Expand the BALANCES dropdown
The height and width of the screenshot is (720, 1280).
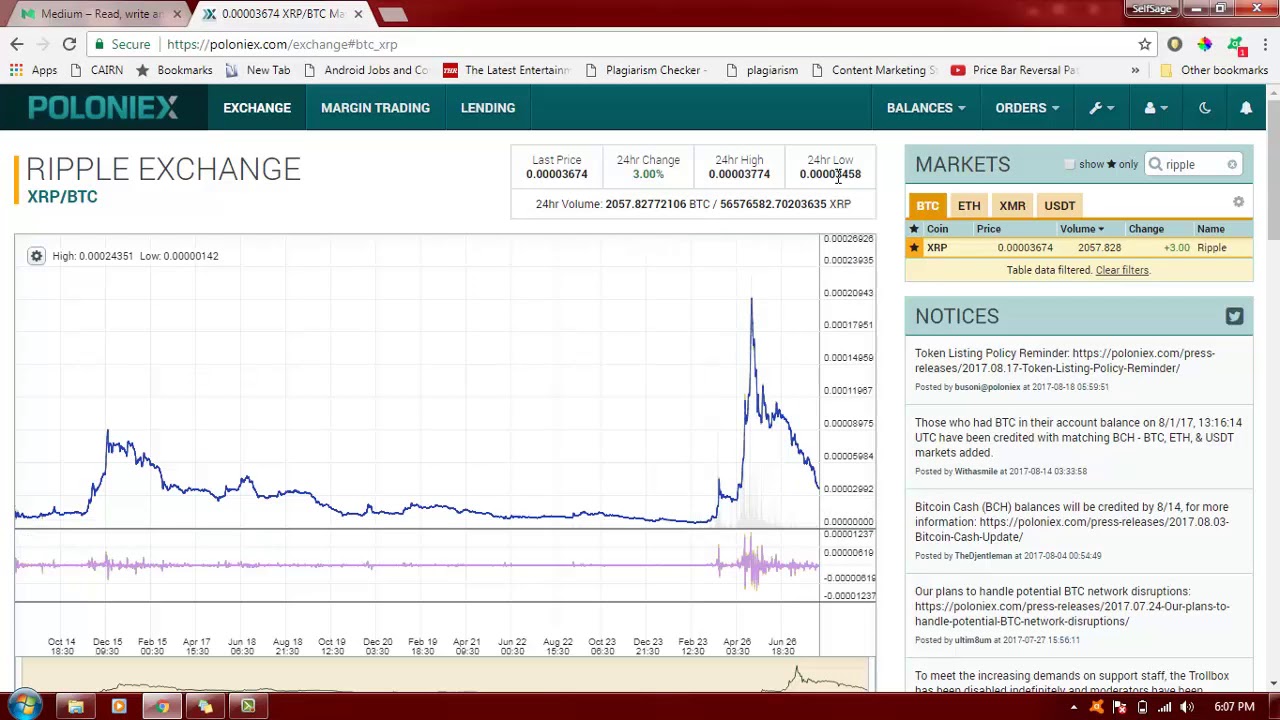click(926, 108)
